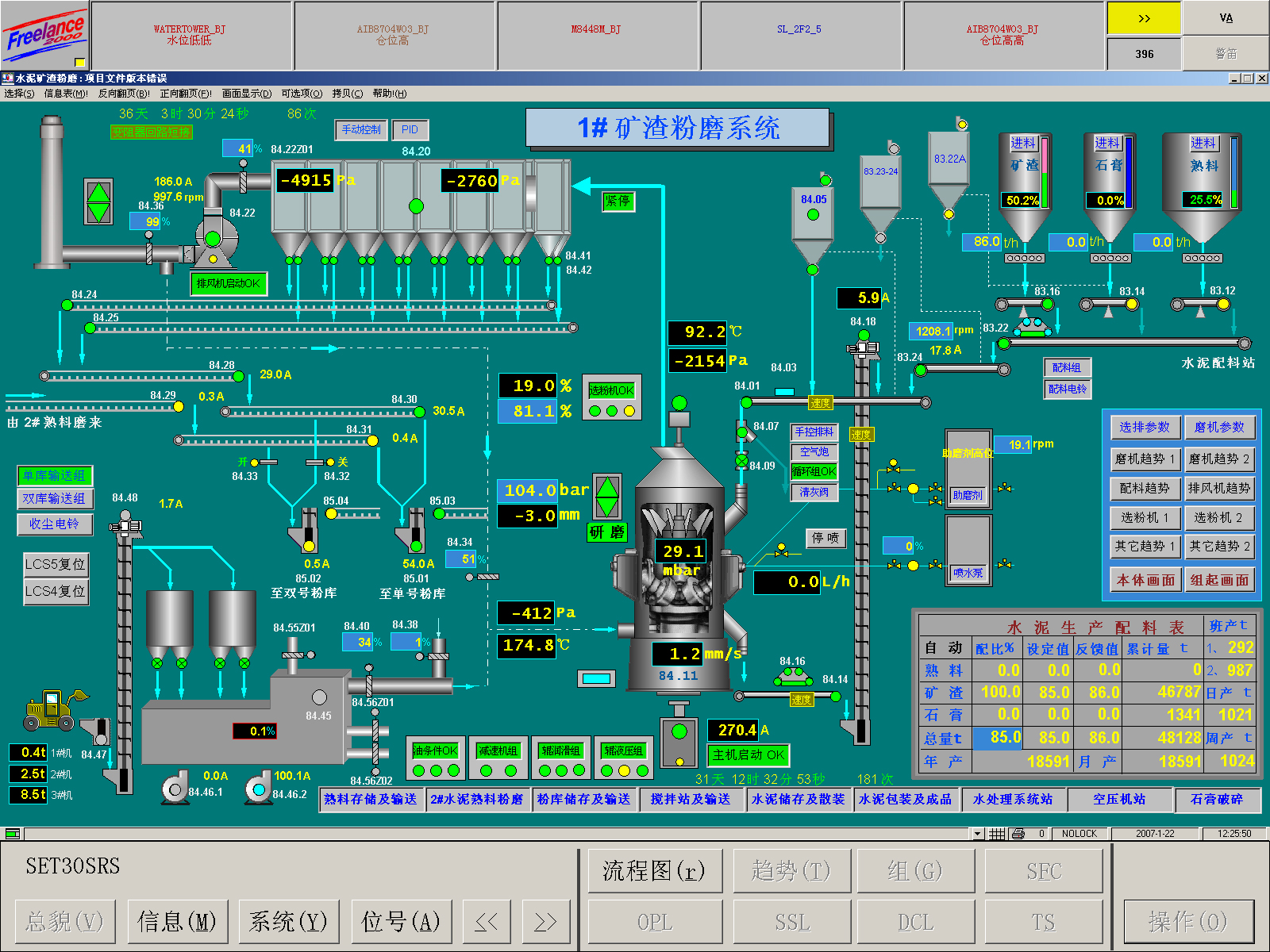Viewport: 1270px width, 952px height.
Task: Click the printer icon in status bar
Action: tap(1018, 834)
